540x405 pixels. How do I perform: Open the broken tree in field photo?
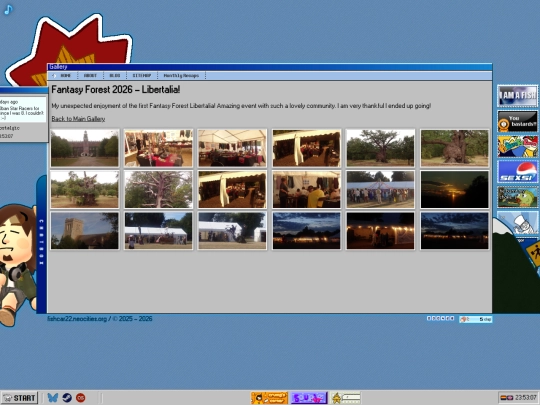click(x=85, y=189)
